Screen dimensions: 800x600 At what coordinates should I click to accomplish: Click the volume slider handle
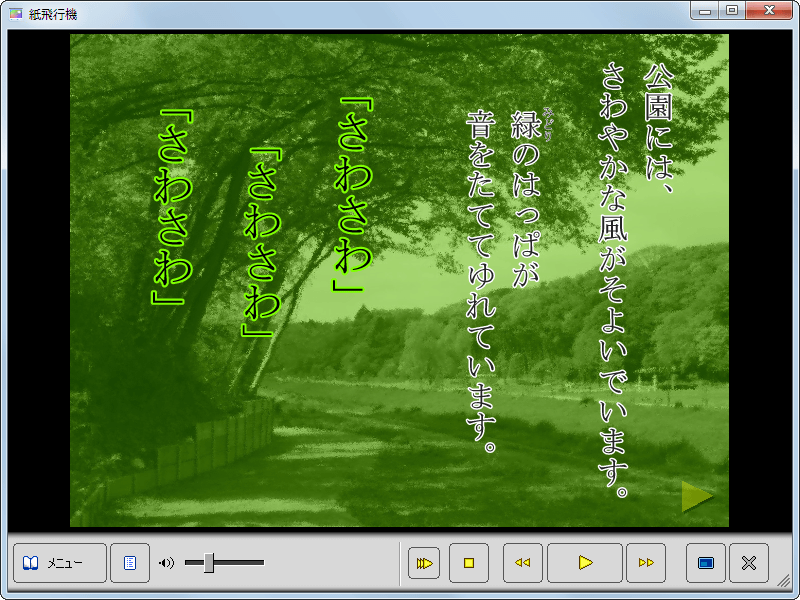209,563
